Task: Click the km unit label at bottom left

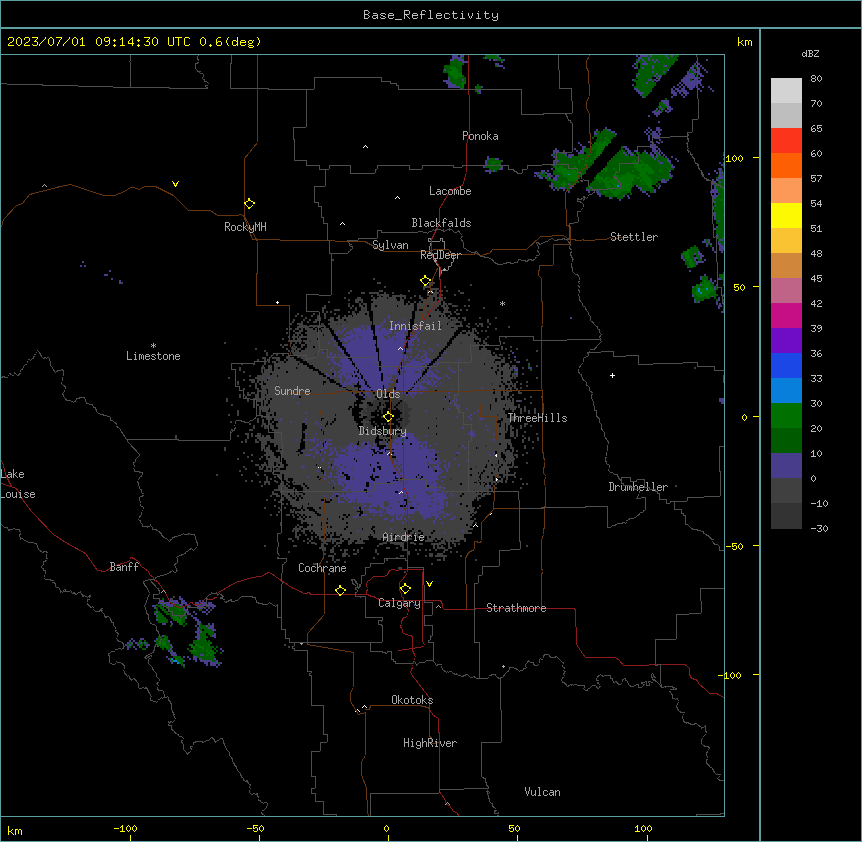Action: pyautogui.click(x=15, y=830)
